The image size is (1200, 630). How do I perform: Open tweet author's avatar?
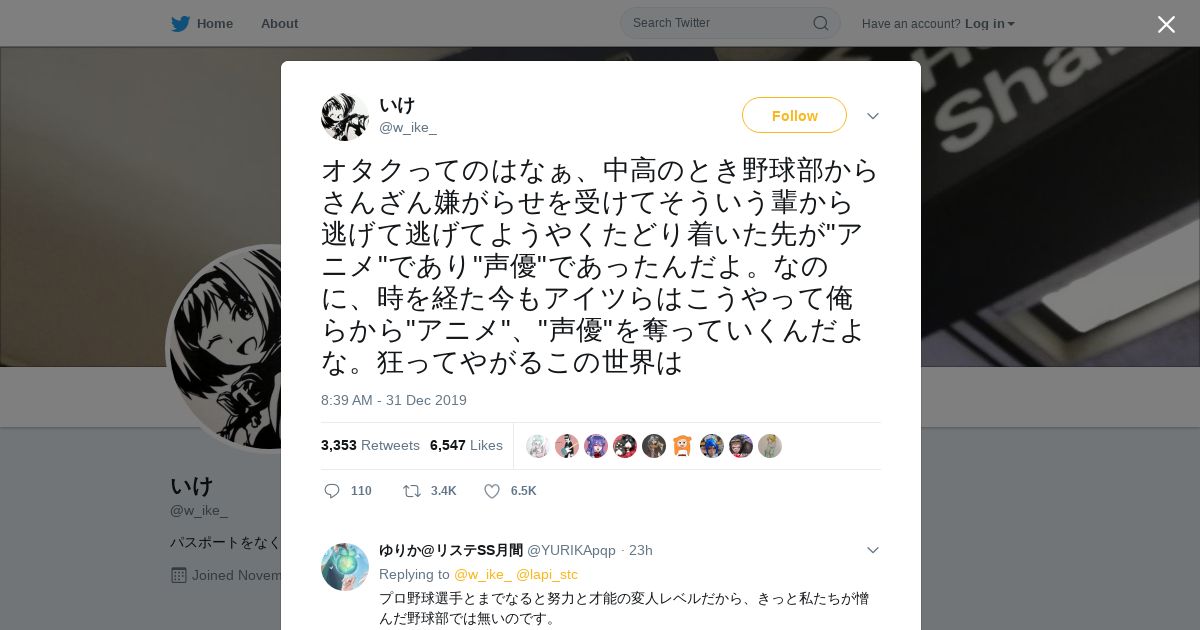[345, 117]
